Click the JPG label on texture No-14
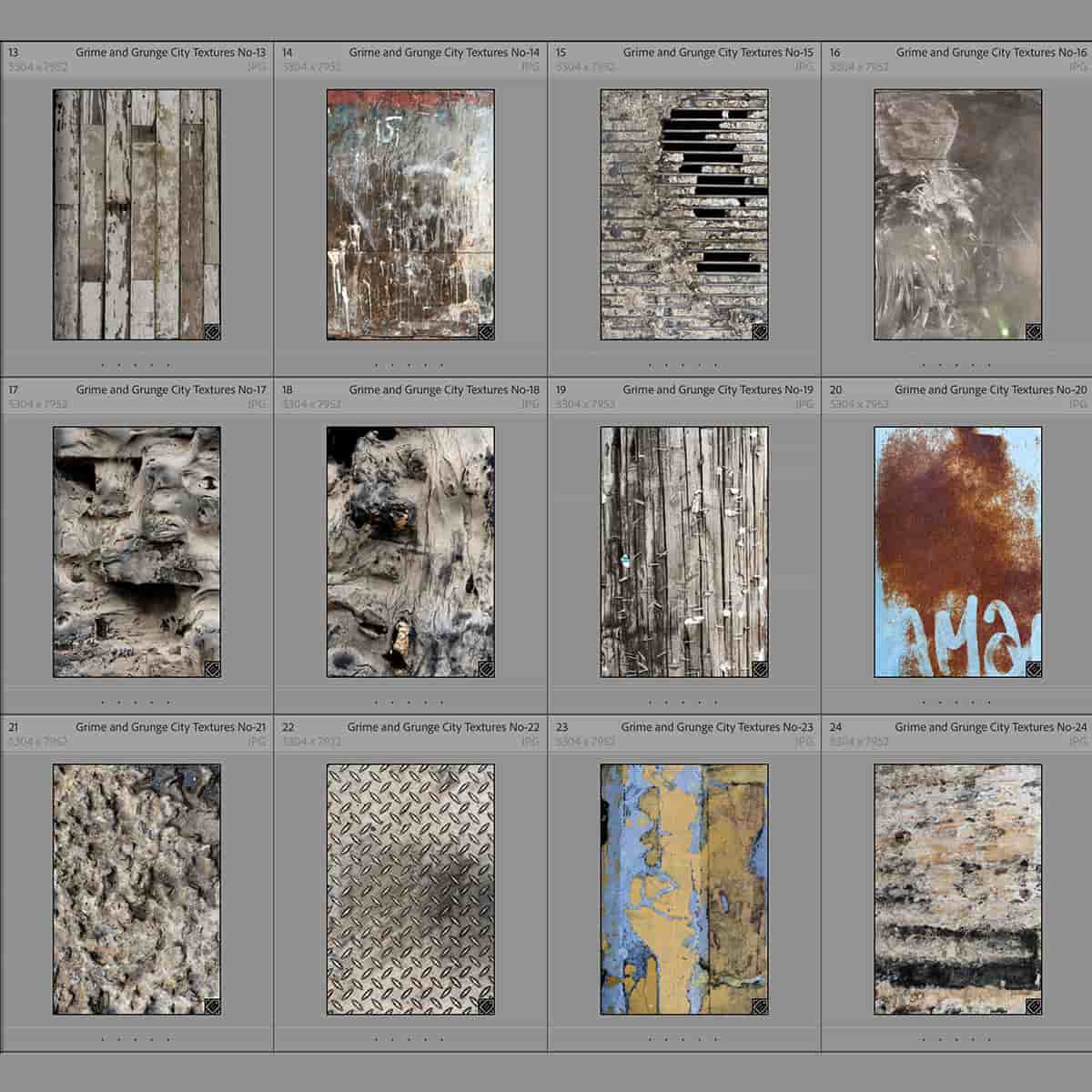 (x=529, y=65)
